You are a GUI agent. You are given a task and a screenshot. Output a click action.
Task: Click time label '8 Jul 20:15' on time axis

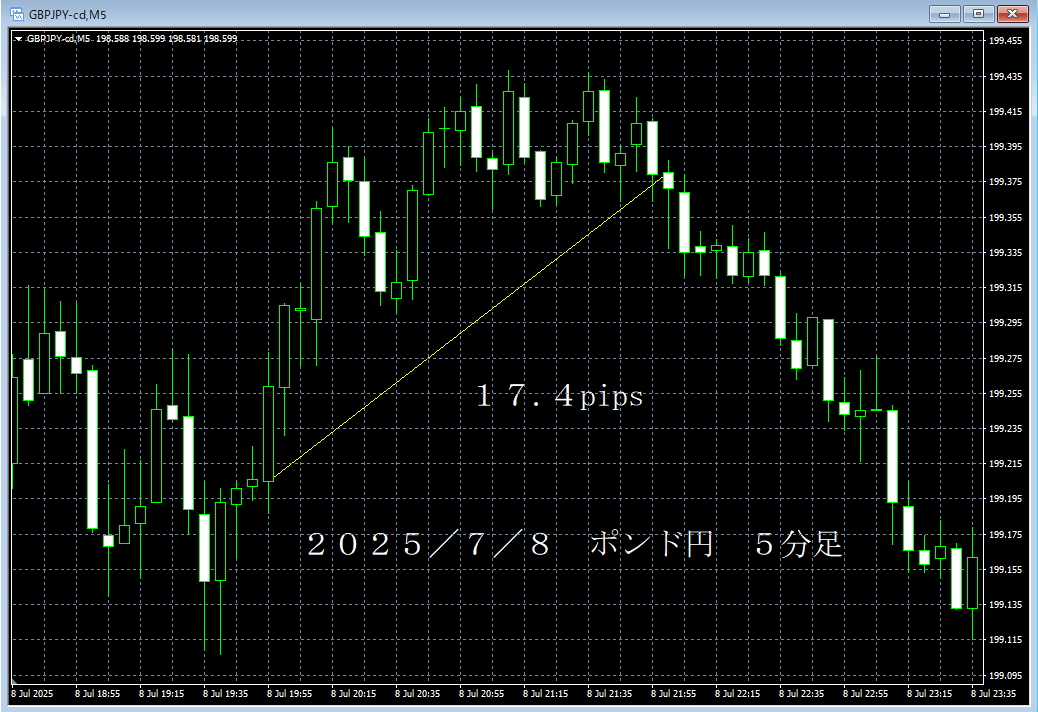354,694
